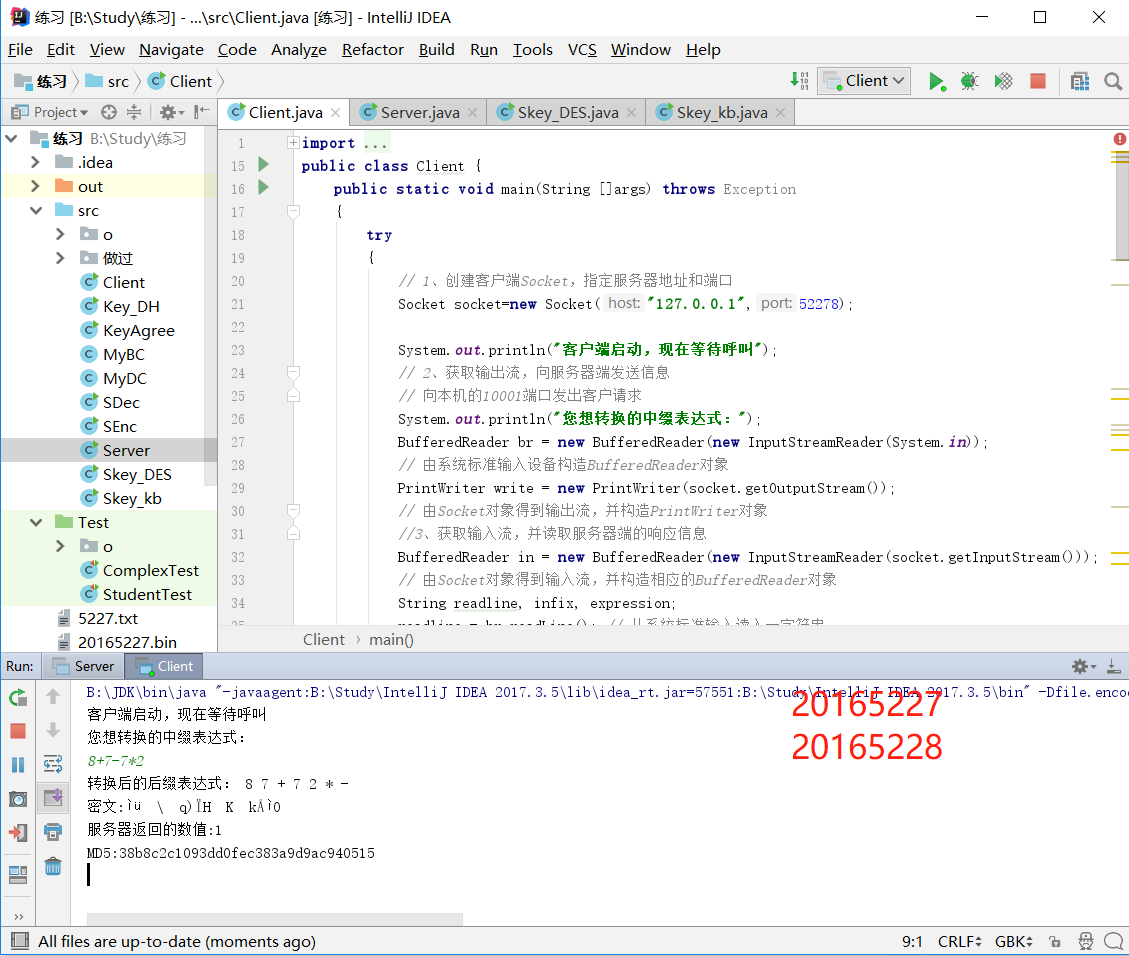Viewport: 1129px width, 956px height.
Task: Open the Project view mode dropdown
Action: [x=50, y=112]
